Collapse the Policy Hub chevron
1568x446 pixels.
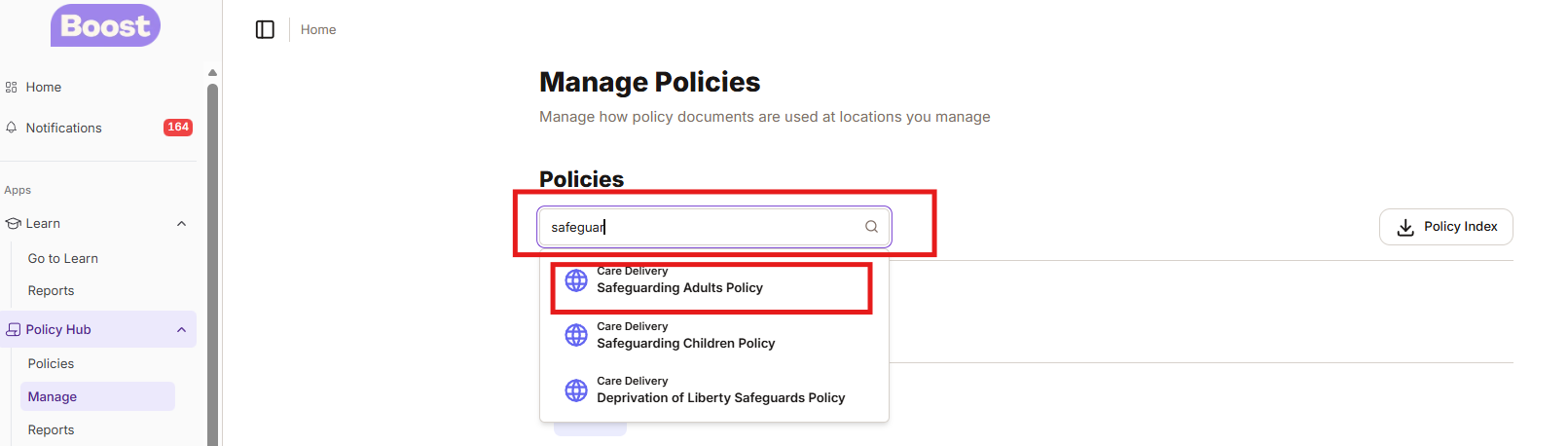coord(181,330)
